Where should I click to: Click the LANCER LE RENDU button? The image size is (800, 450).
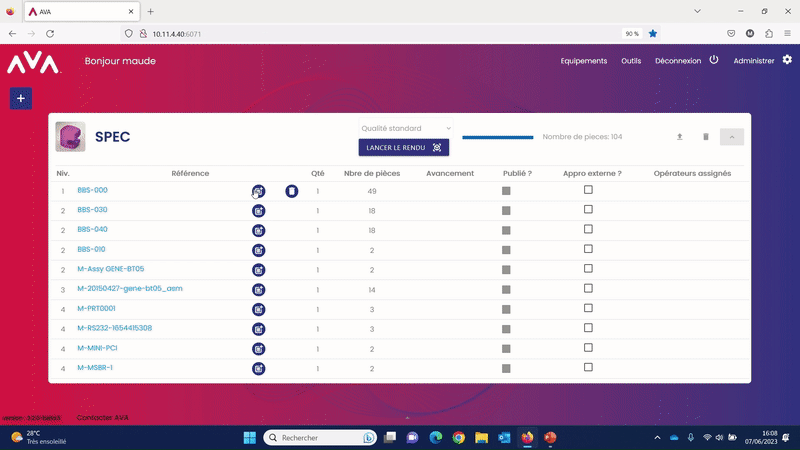pyautogui.click(x=404, y=147)
